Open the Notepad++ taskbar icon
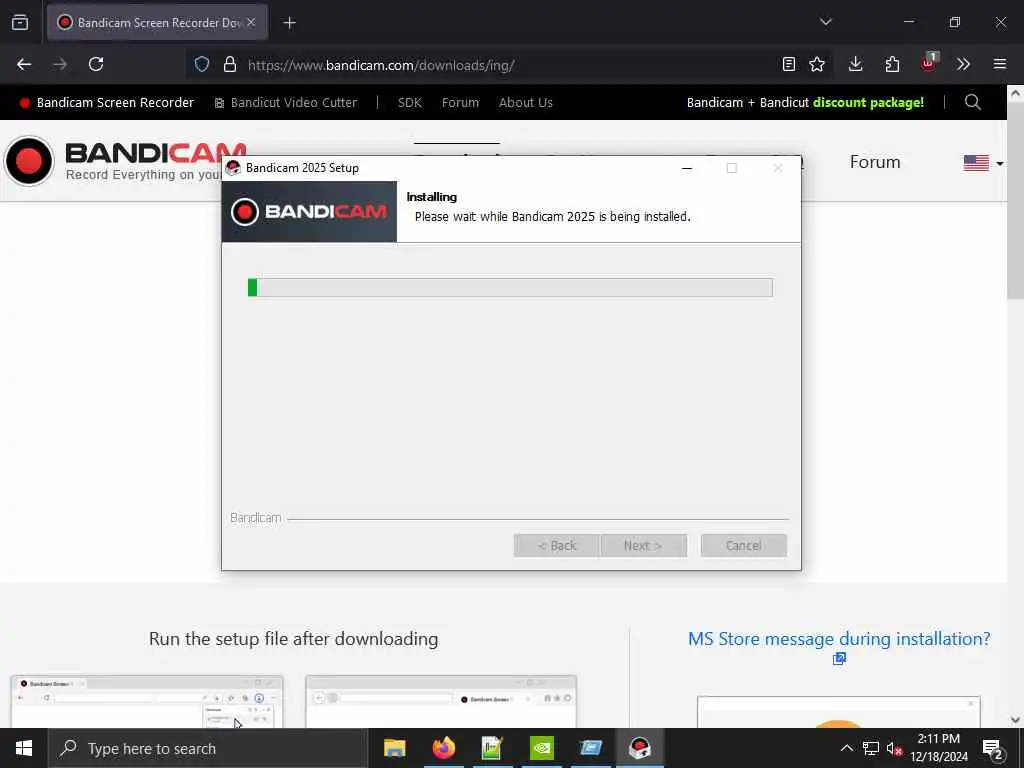Screen dimensions: 1024x768 click(492, 748)
